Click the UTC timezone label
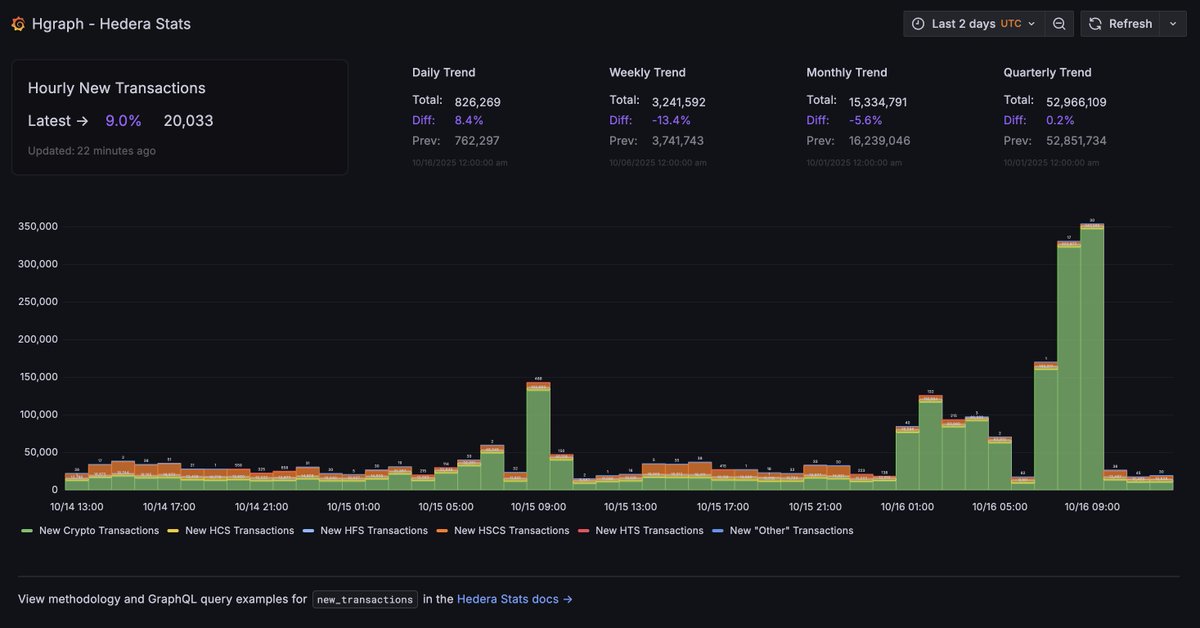Screen dimensions: 1200x628 (x=1011, y=24)
